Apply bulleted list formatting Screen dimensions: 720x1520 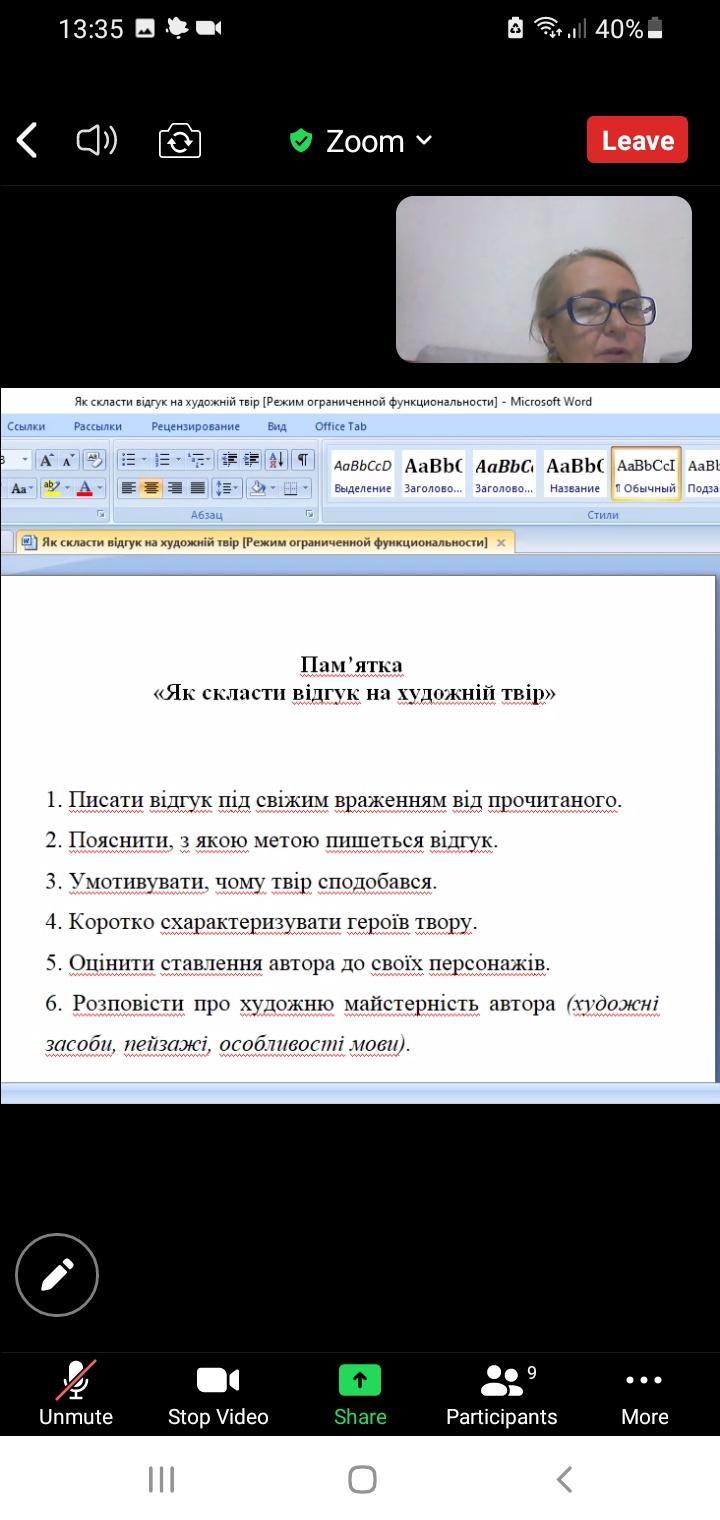coord(128,460)
